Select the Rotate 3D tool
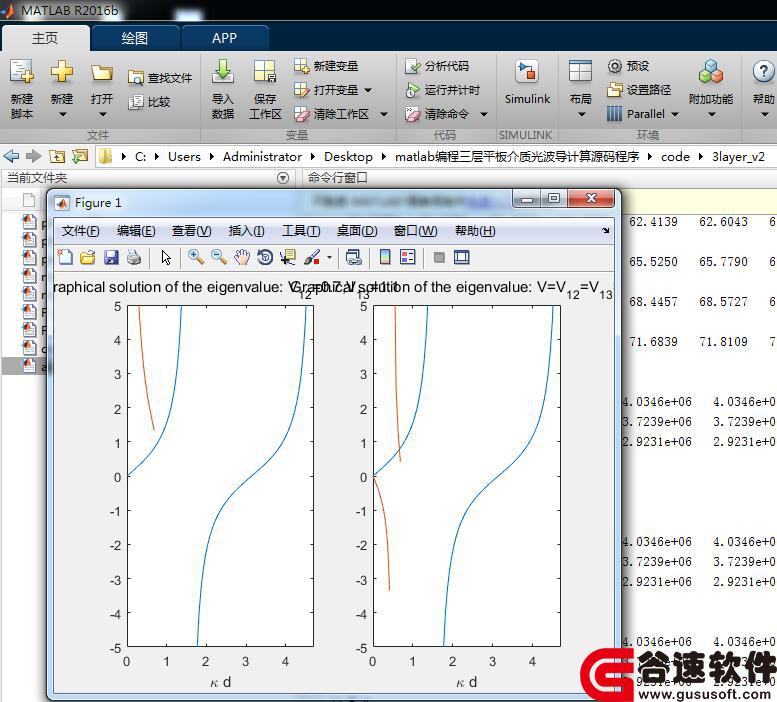 [x=265, y=257]
